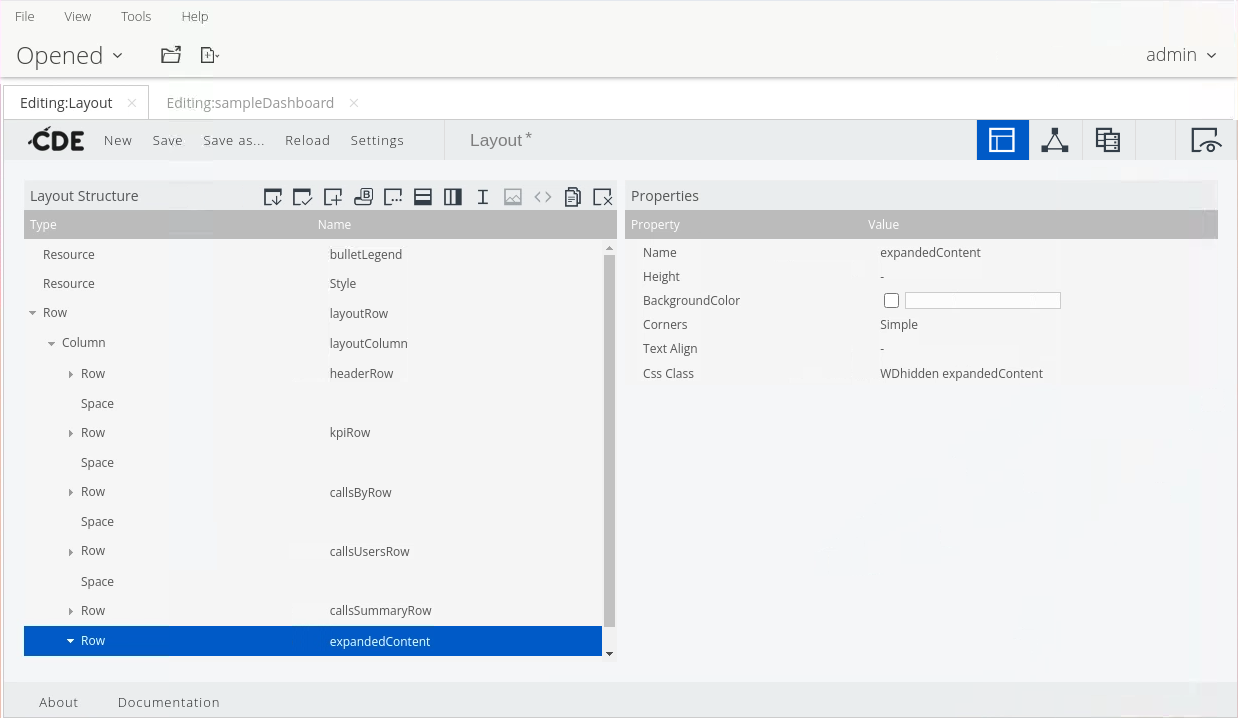Viewport: 1238px width, 718px height.
Task: Toggle the BackgroundColor checkbox
Action: click(892, 300)
